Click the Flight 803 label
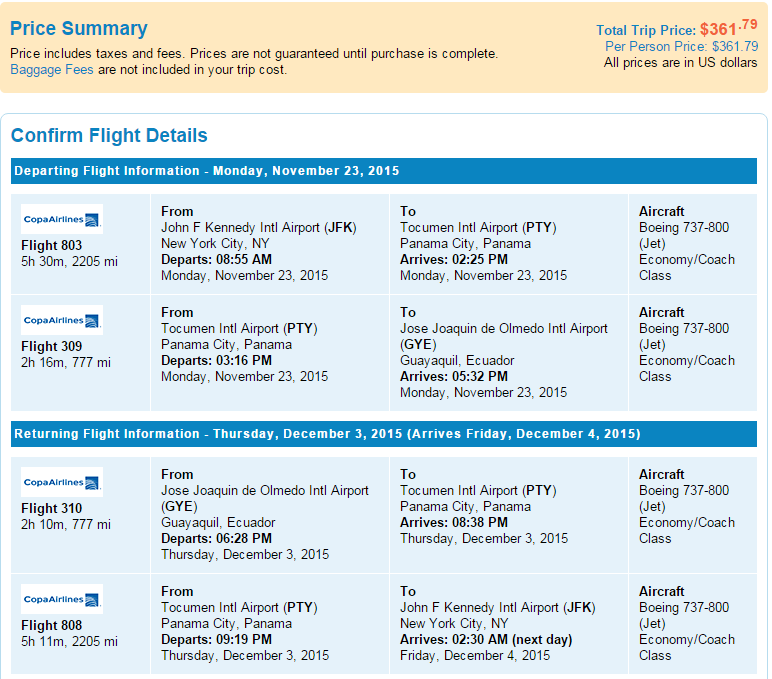The height and width of the screenshot is (679, 772). coord(52,245)
